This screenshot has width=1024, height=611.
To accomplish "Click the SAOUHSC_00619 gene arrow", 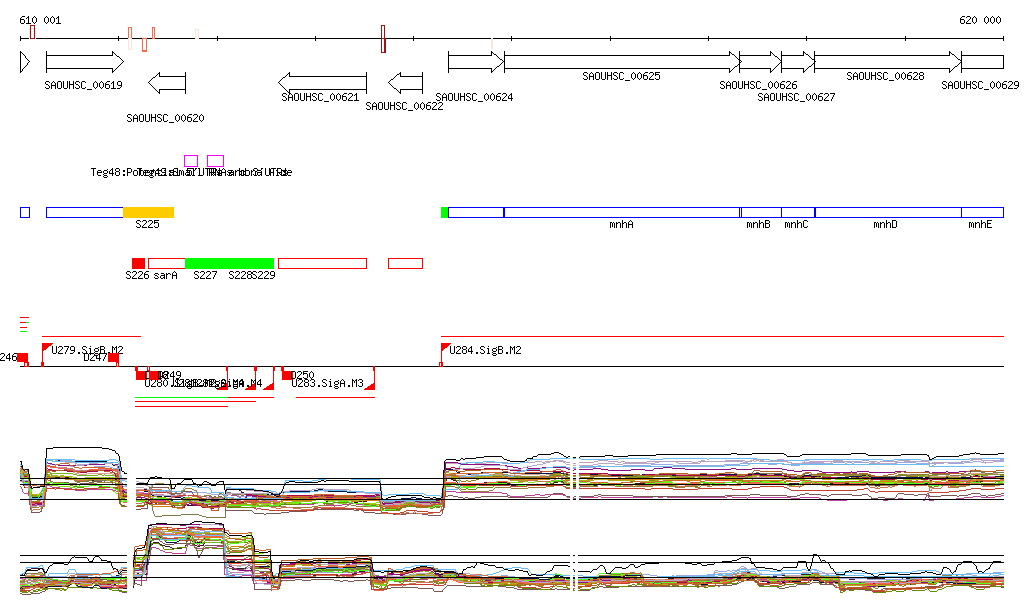I will coord(85,62).
